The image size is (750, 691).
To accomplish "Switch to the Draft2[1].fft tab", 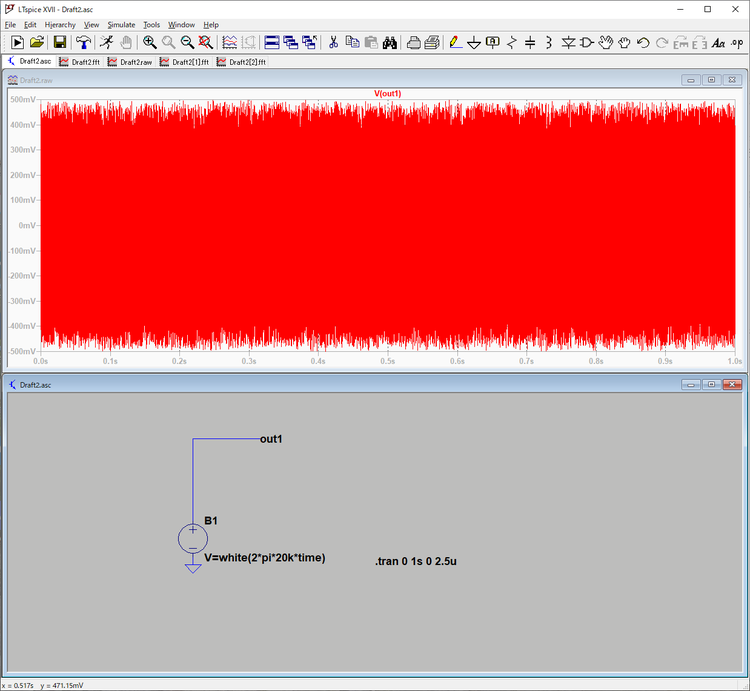I will 185,62.
